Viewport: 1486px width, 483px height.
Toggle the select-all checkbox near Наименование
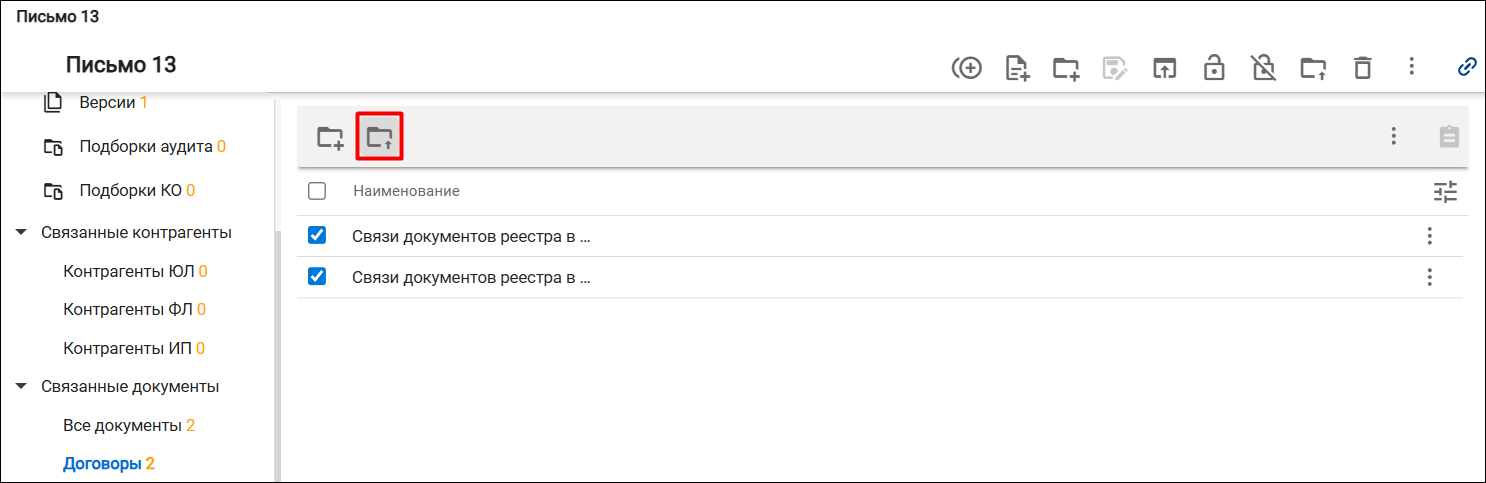[x=317, y=191]
